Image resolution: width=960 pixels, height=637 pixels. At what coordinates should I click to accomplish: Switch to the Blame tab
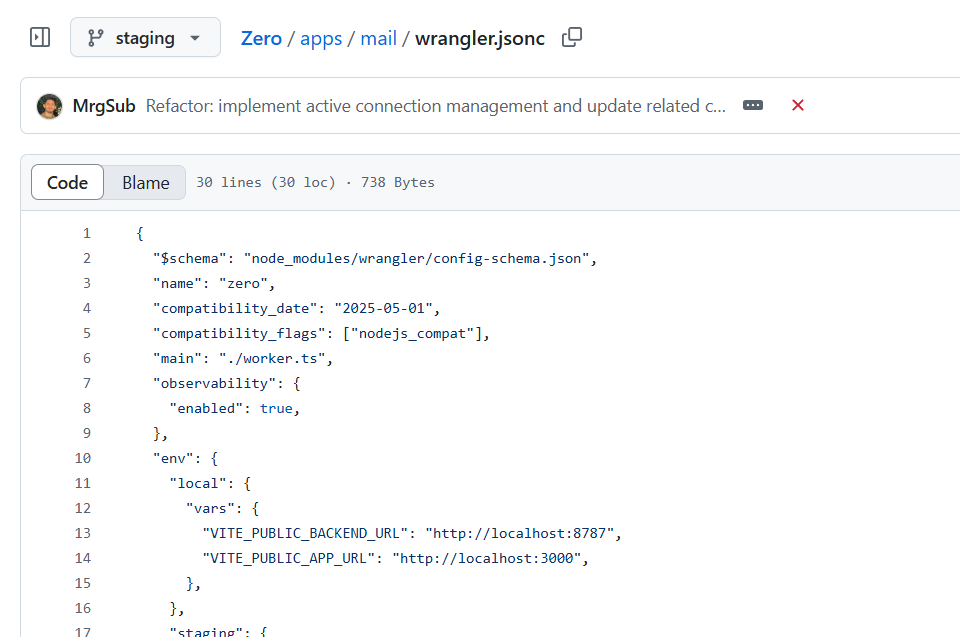pyautogui.click(x=146, y=183)
